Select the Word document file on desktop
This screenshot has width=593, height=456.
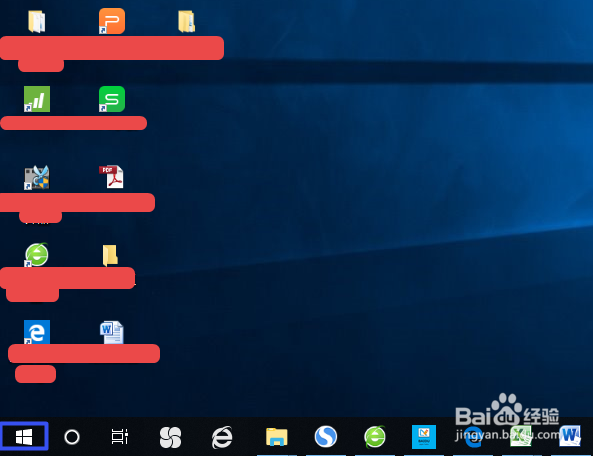click(112, 332)
